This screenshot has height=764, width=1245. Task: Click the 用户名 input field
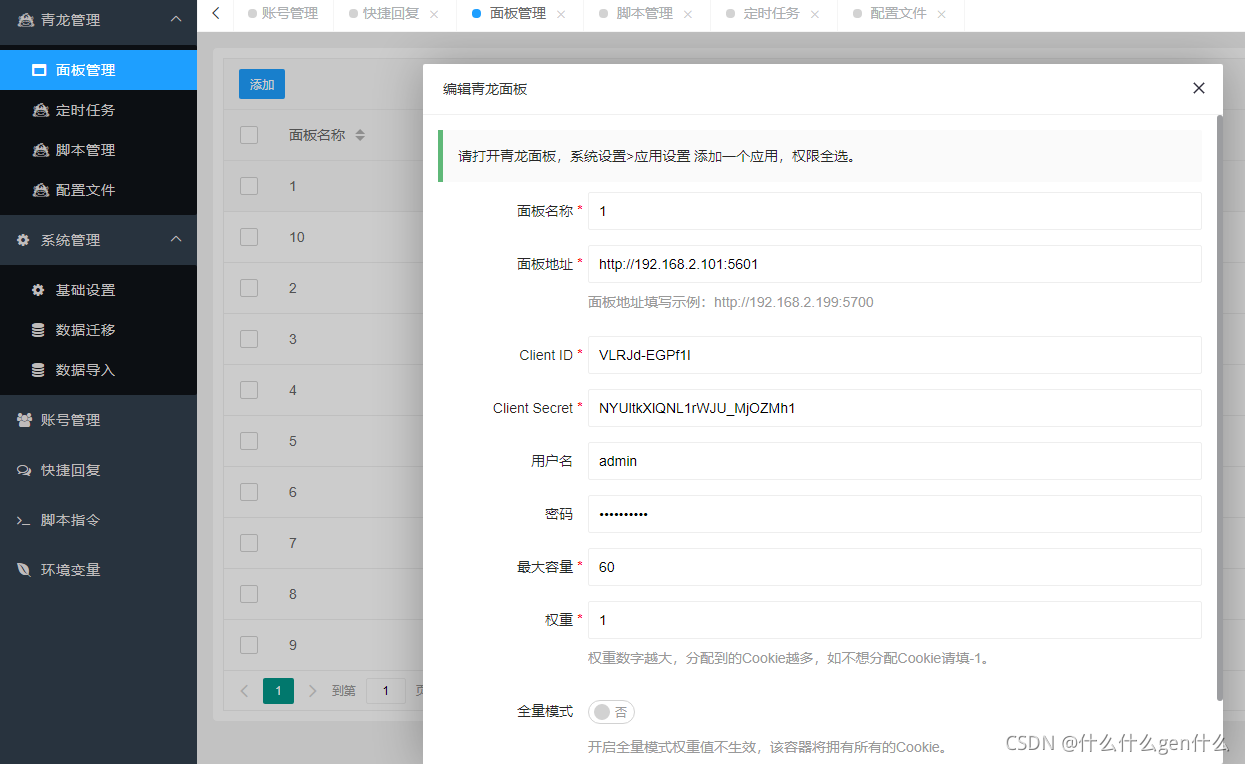click(894, 461)
